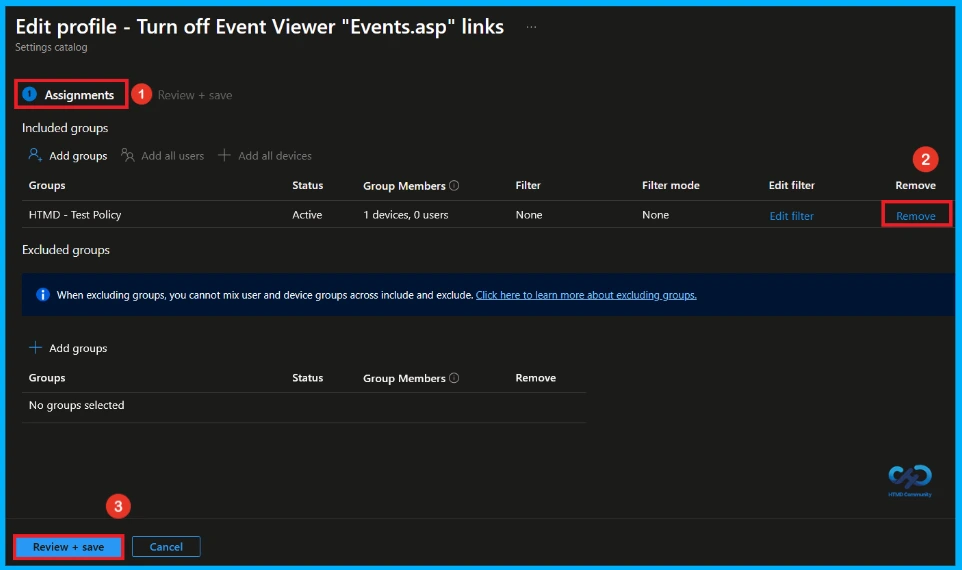
Task: Click the Settings catalog subtitle
Action: tap(51, 47)
